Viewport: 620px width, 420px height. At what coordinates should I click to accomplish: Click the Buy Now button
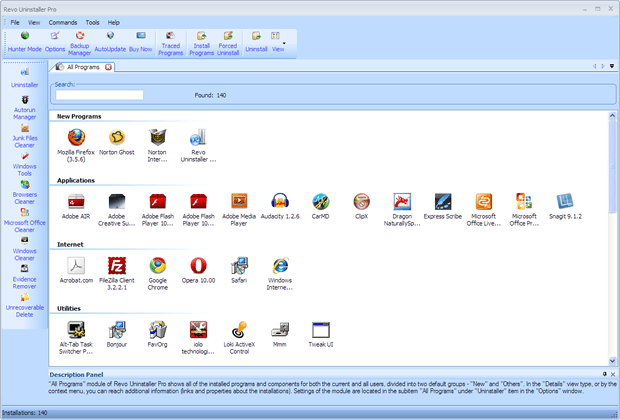[x=141, y=41]
